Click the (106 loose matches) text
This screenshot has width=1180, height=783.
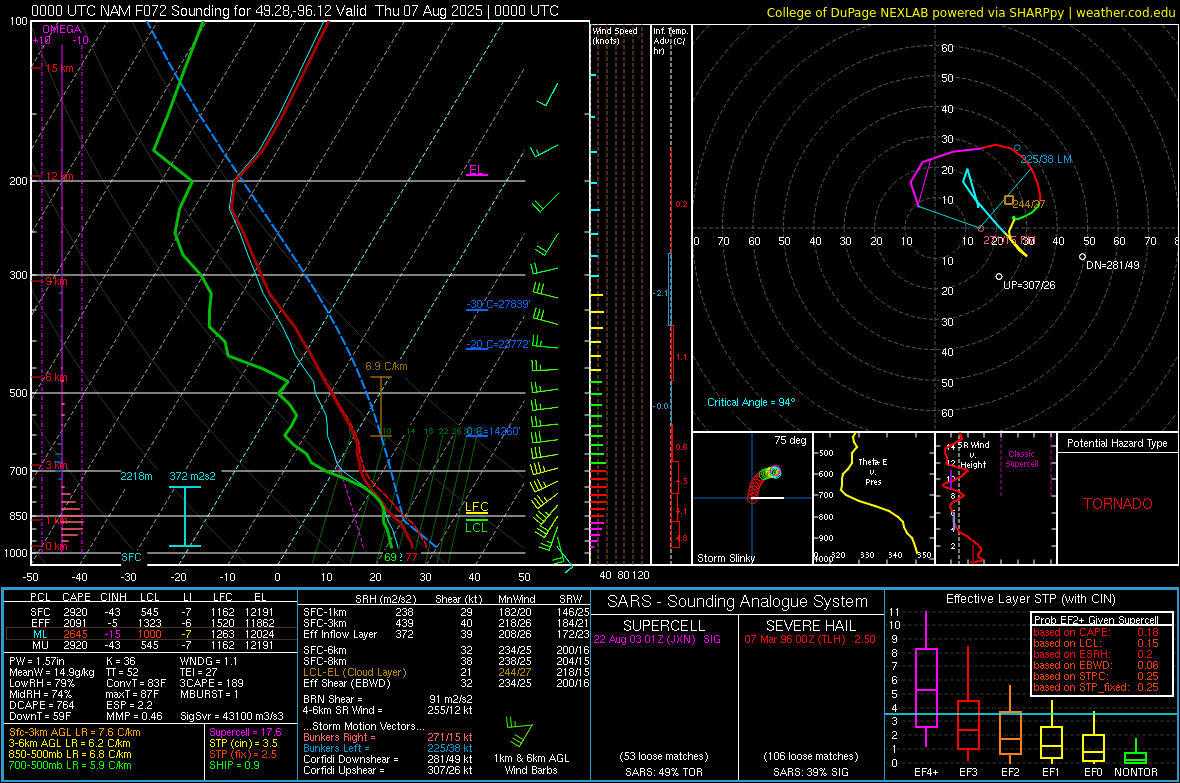click(x=810, y=756)
